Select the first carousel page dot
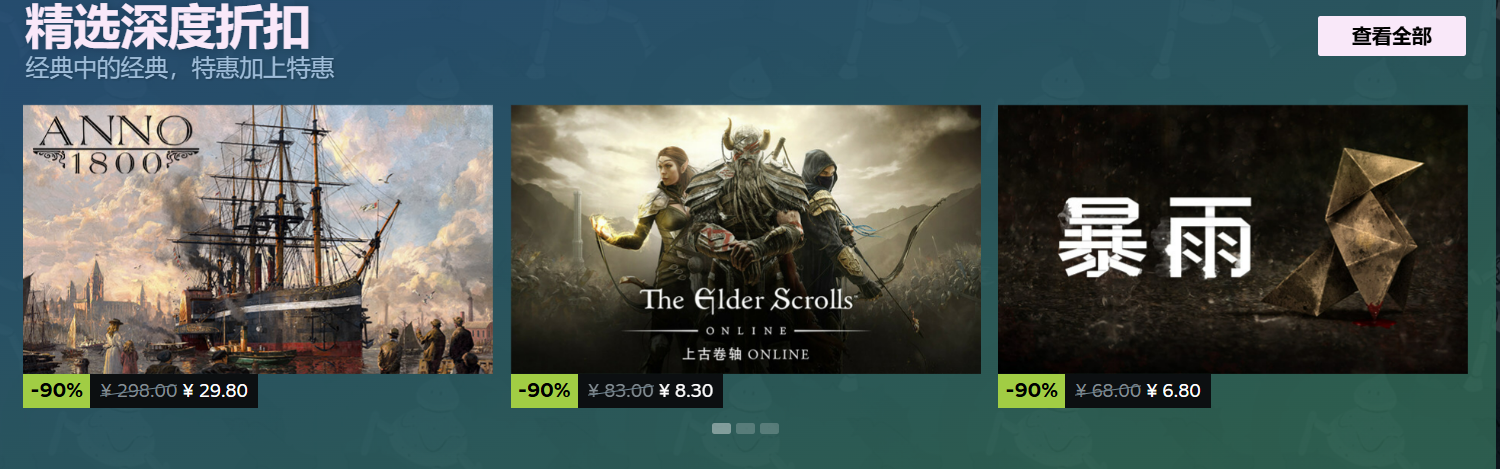Viewport: 1500px width, 469px height. (721, 428)
